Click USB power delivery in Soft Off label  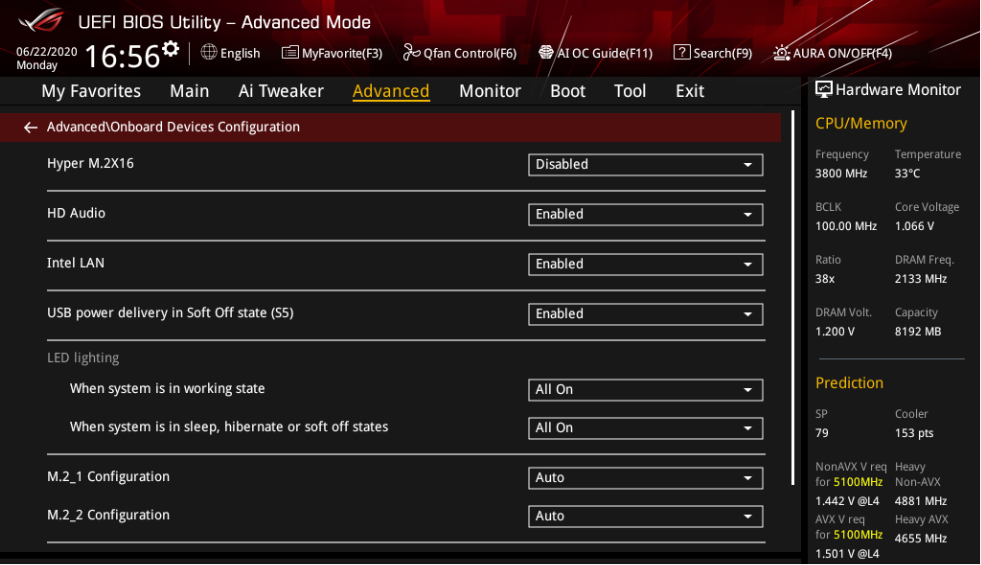coord(170,313)
